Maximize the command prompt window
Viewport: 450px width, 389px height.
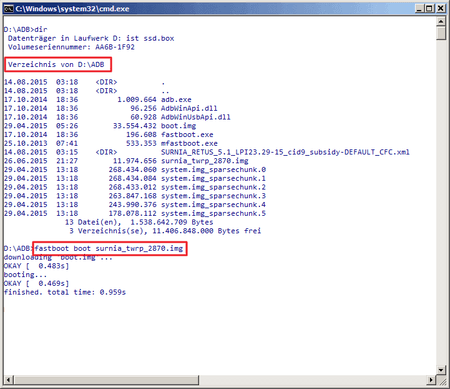[x=430, y=8]
